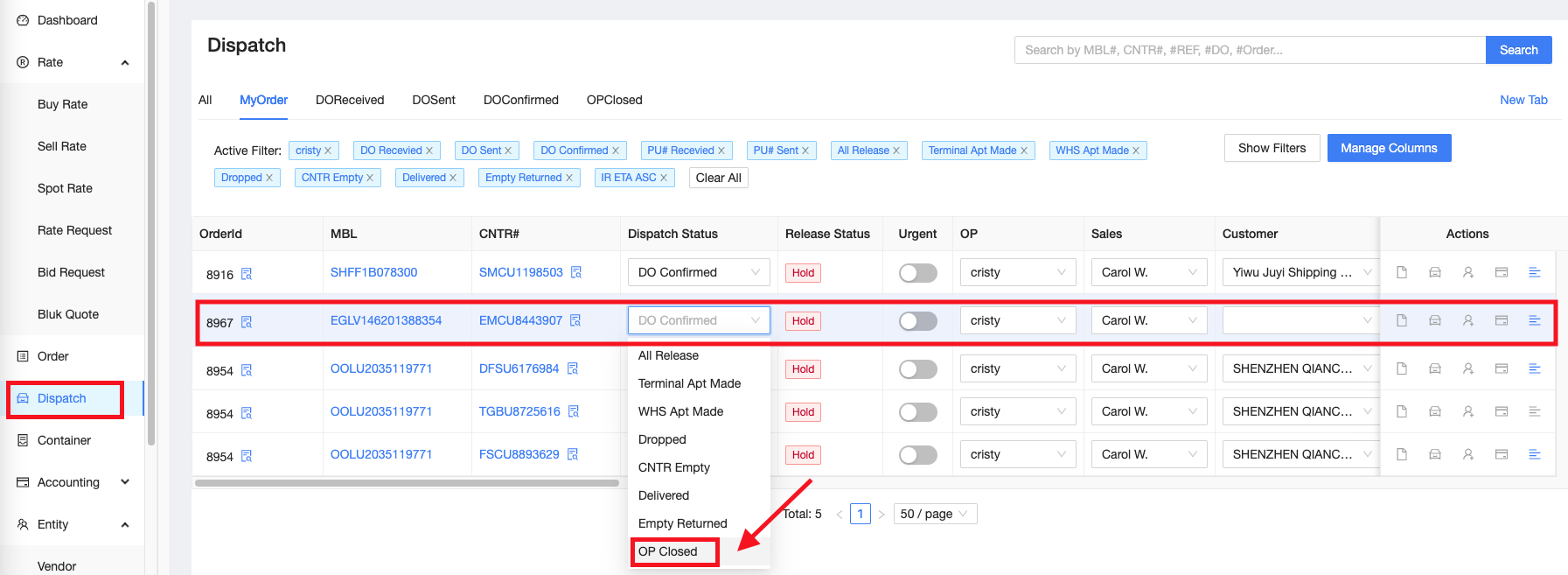The height and width of the screenshot is (575, 1568).
Task: Remove the 'DO Sent' active filter tag
Action: [508, 151]
